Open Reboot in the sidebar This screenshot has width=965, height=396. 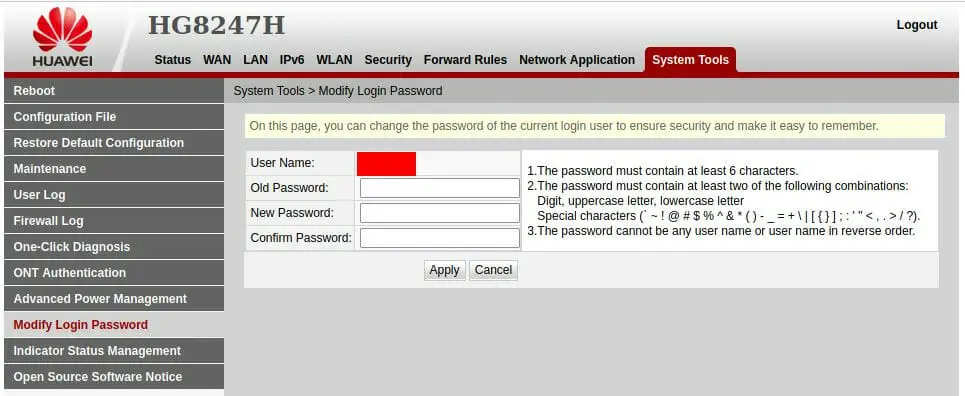(x=114, y=91)
